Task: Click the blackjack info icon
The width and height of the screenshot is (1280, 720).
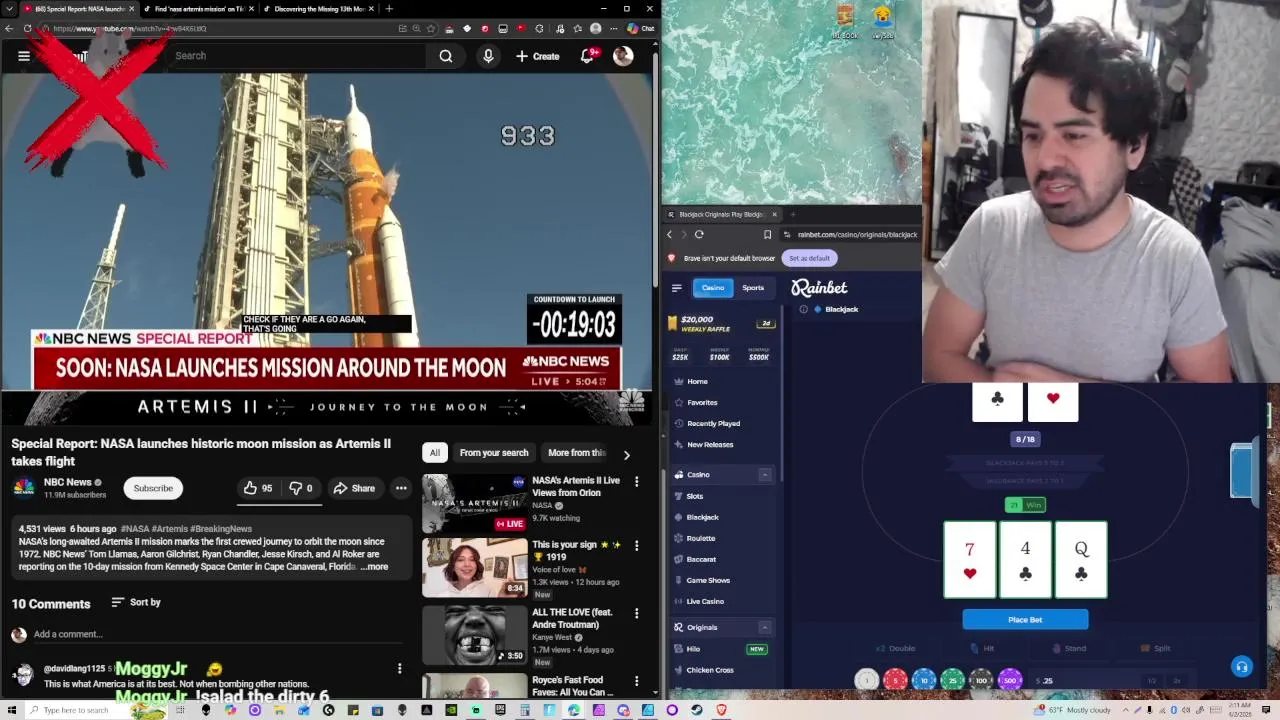Action: pos(803,309)
